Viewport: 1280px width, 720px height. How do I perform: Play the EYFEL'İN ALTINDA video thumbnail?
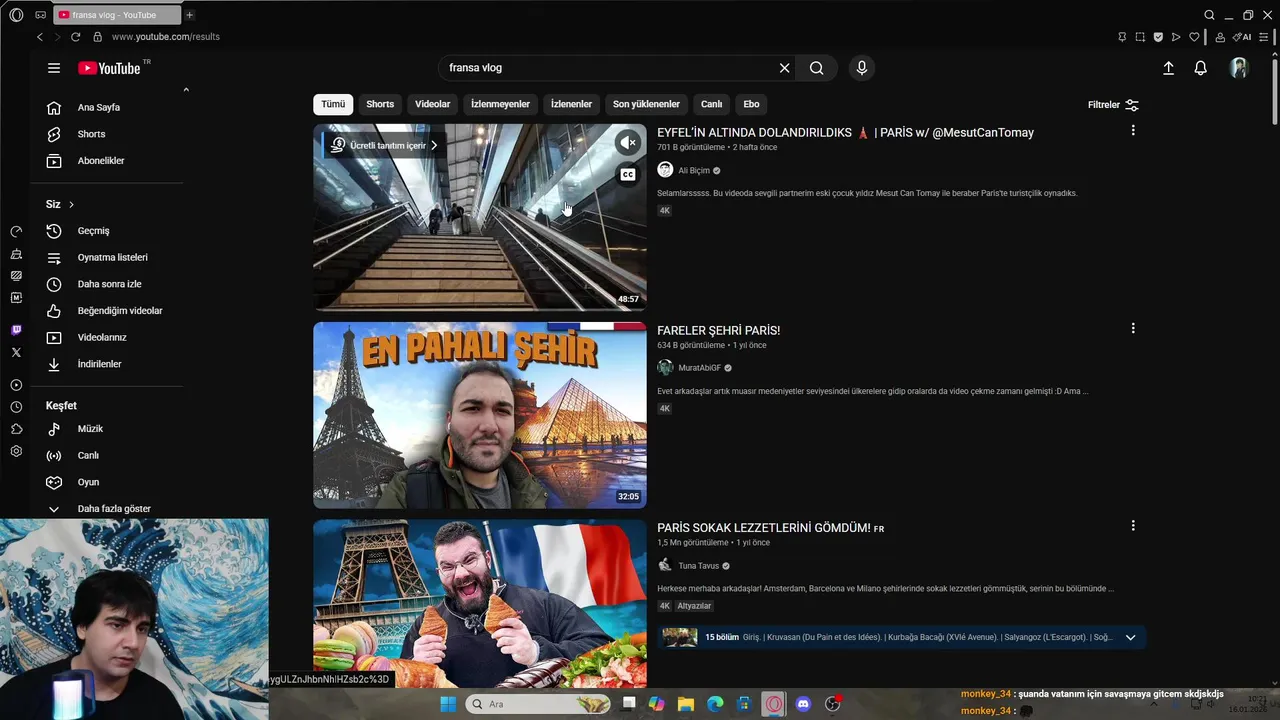click(x=480, y=217)
